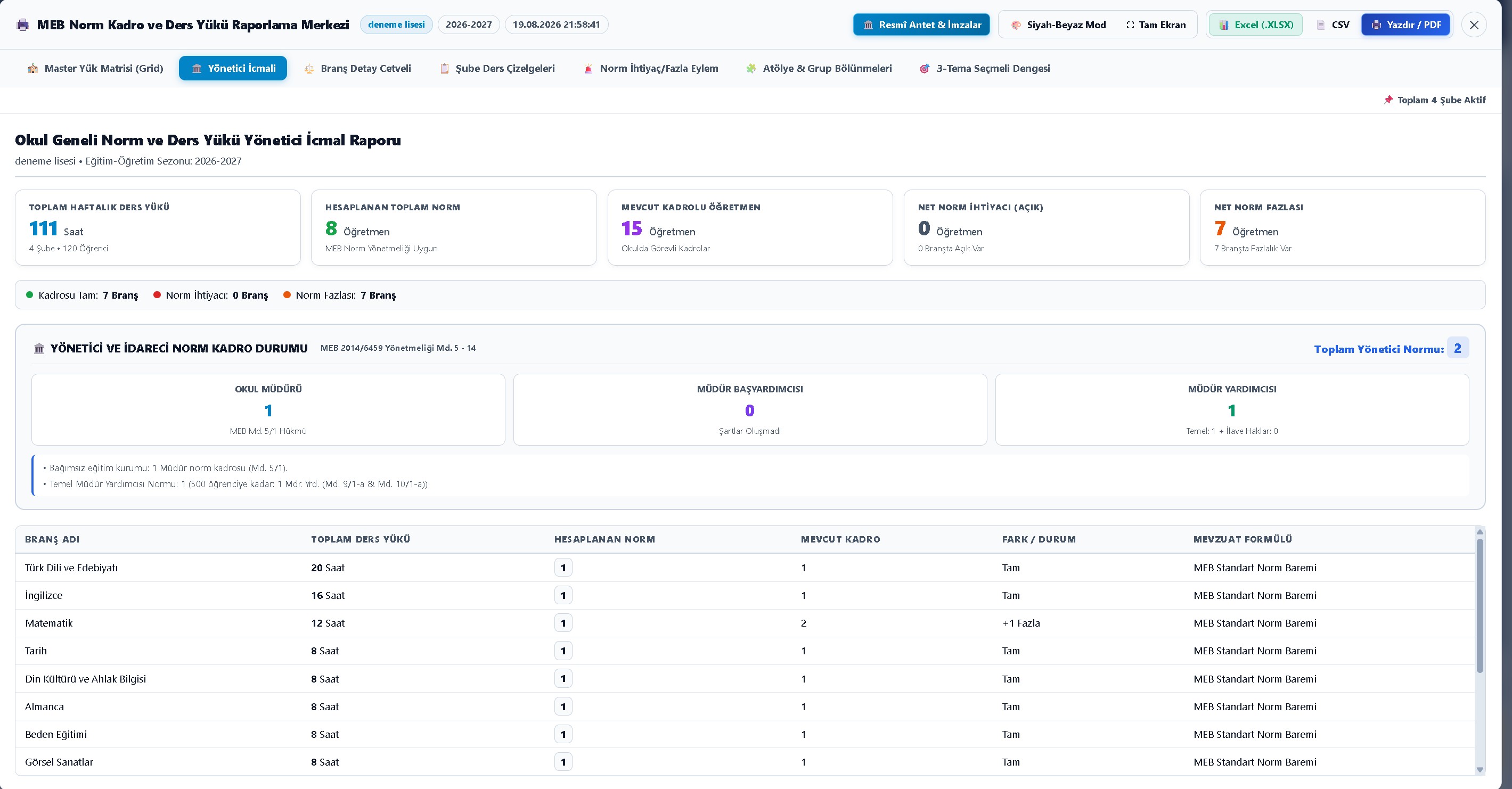Switch to Branş Detay Cetveli tab
1512x789 pixels.
coord(357,69)
